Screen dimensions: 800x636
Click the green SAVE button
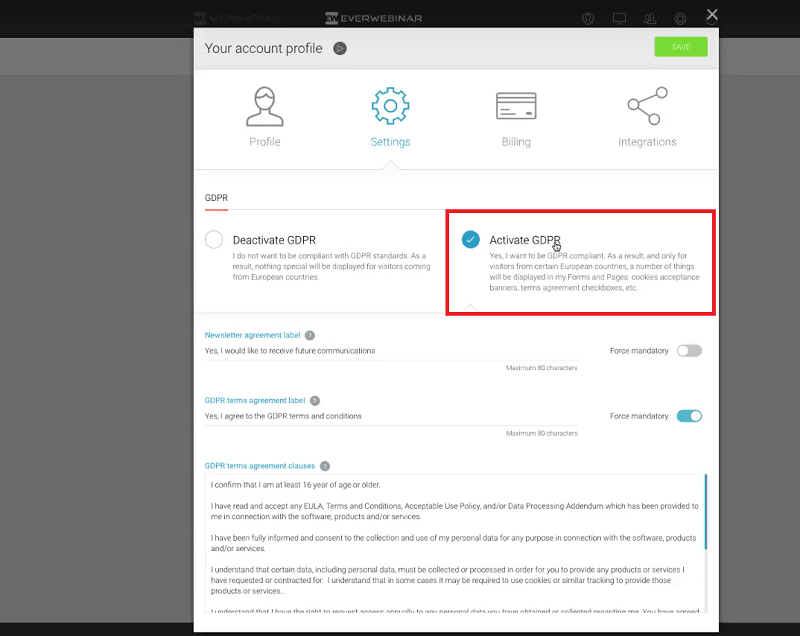681,47
